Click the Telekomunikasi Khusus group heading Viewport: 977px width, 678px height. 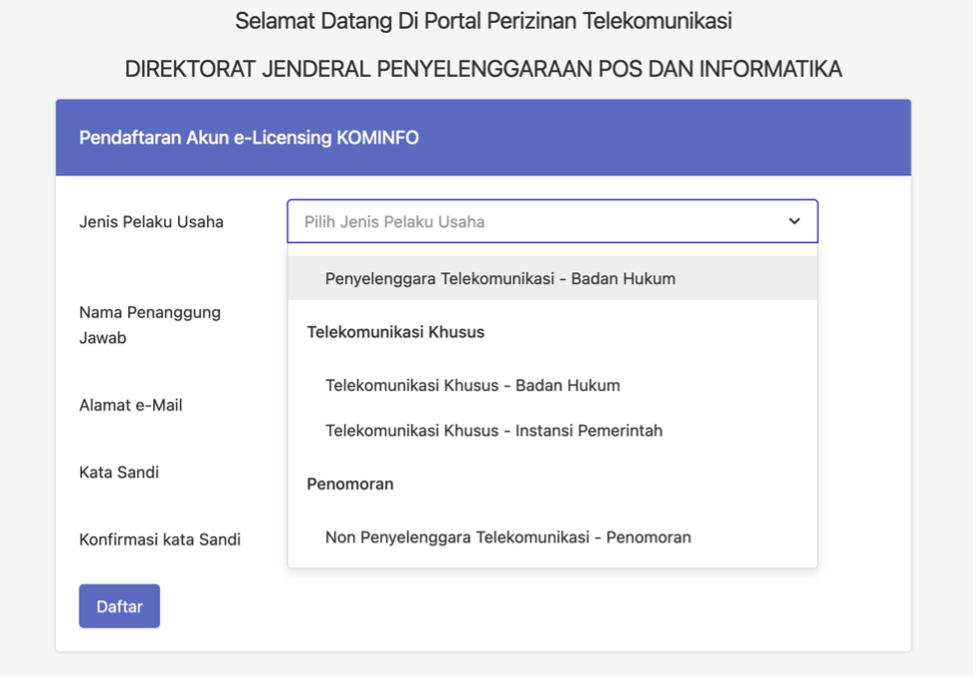tap(396, 332)
